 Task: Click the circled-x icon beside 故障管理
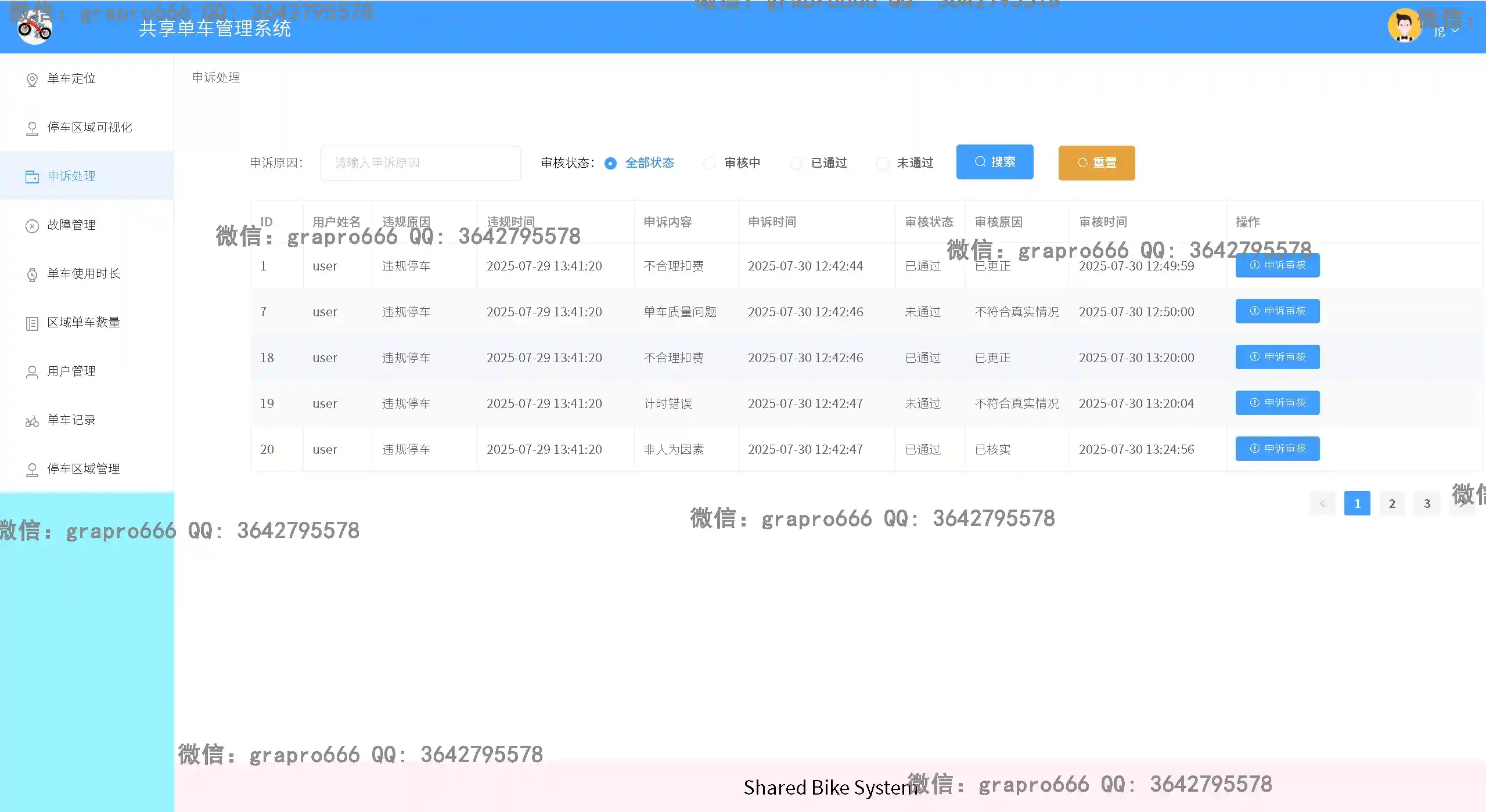click(32, 226)
